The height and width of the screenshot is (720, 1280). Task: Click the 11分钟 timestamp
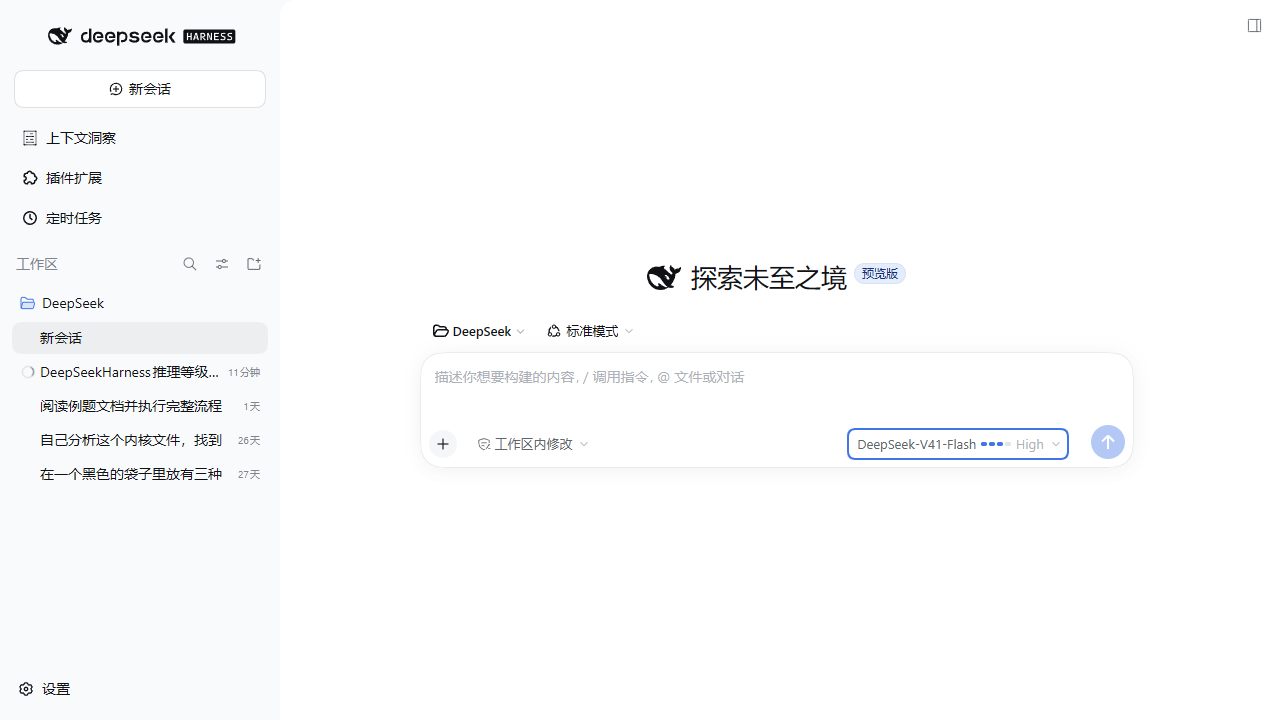tap(244, 372)
